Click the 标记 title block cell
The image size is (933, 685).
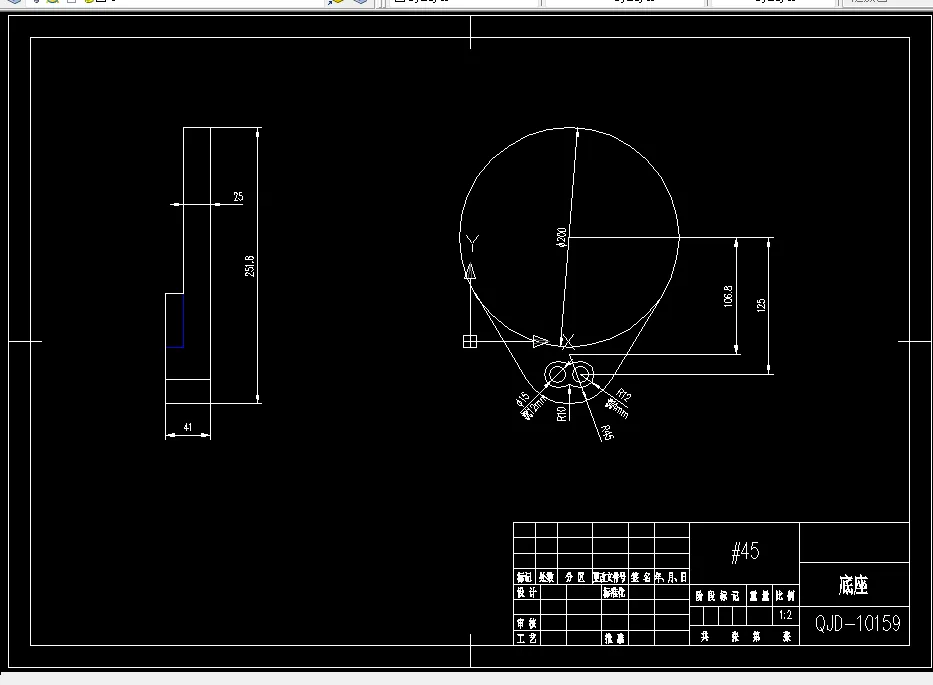pos(524,577)
